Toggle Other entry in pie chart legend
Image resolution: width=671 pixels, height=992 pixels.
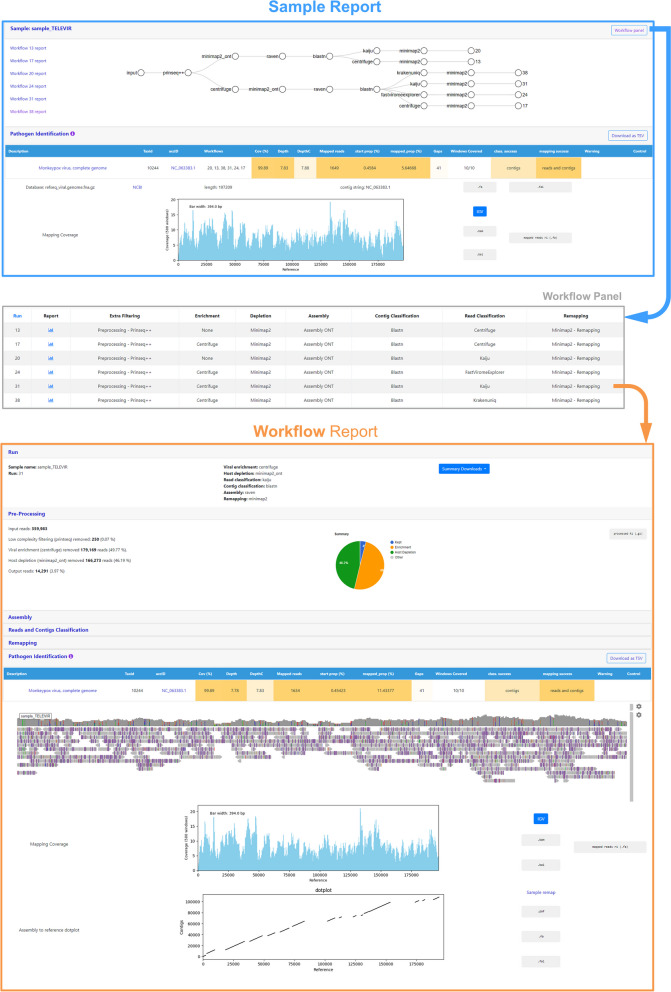(397, 557)
